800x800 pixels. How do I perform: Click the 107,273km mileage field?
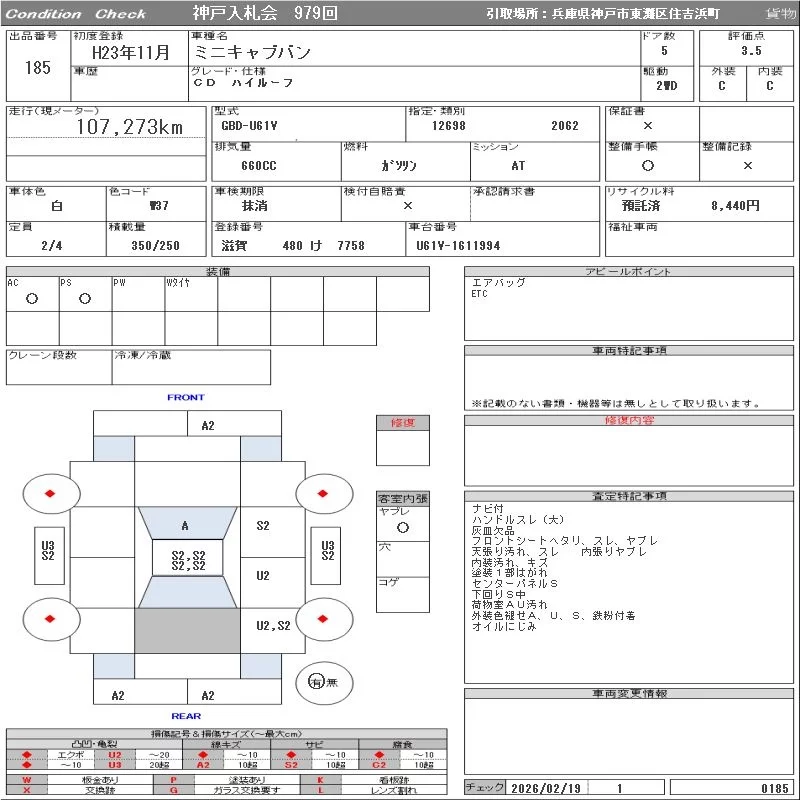[130, 128]
